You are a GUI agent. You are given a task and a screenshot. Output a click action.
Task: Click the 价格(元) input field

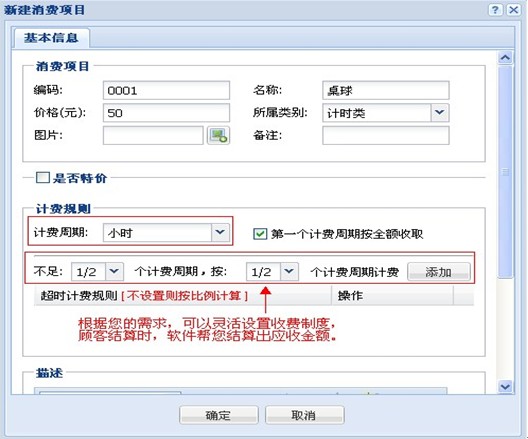[166, 113]
